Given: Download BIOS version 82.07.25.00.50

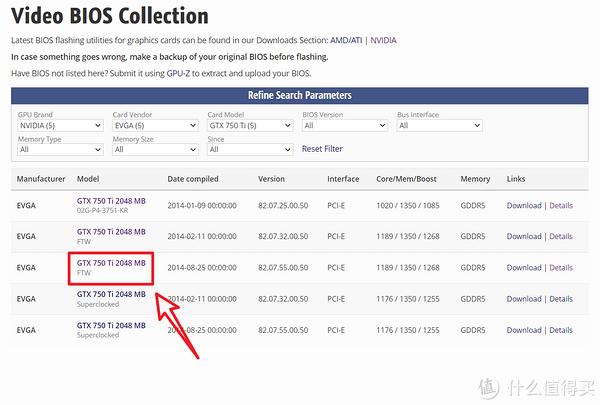Looking at the screenshot, I should 524,206.
